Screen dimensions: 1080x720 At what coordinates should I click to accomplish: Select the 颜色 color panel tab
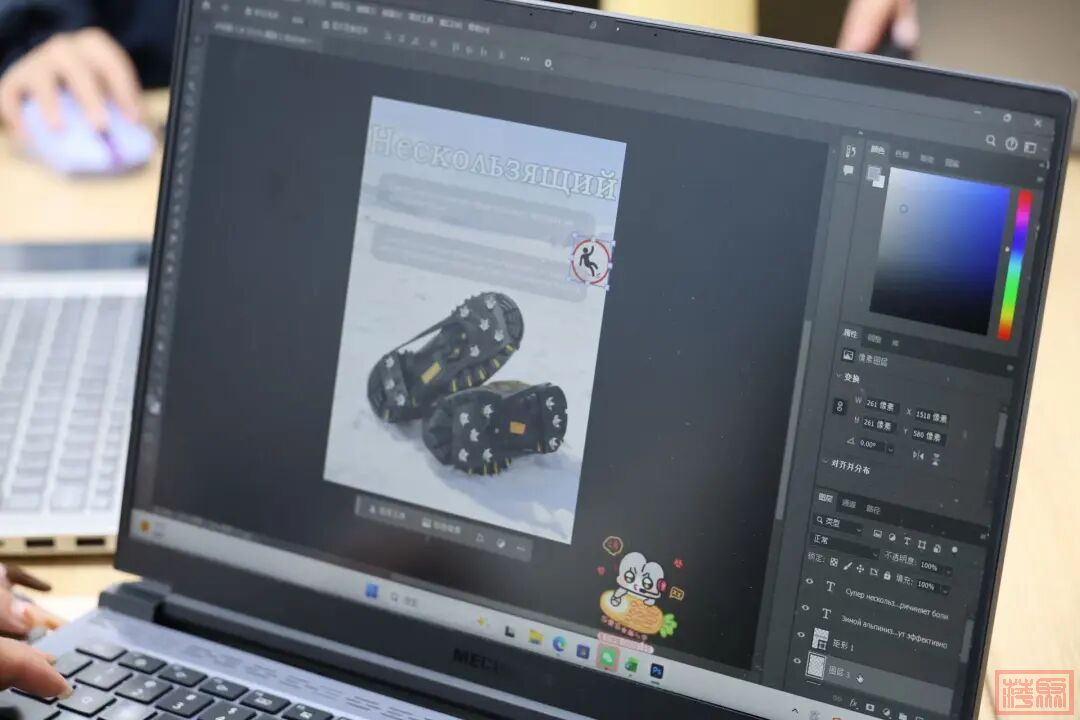pos(877,150)
